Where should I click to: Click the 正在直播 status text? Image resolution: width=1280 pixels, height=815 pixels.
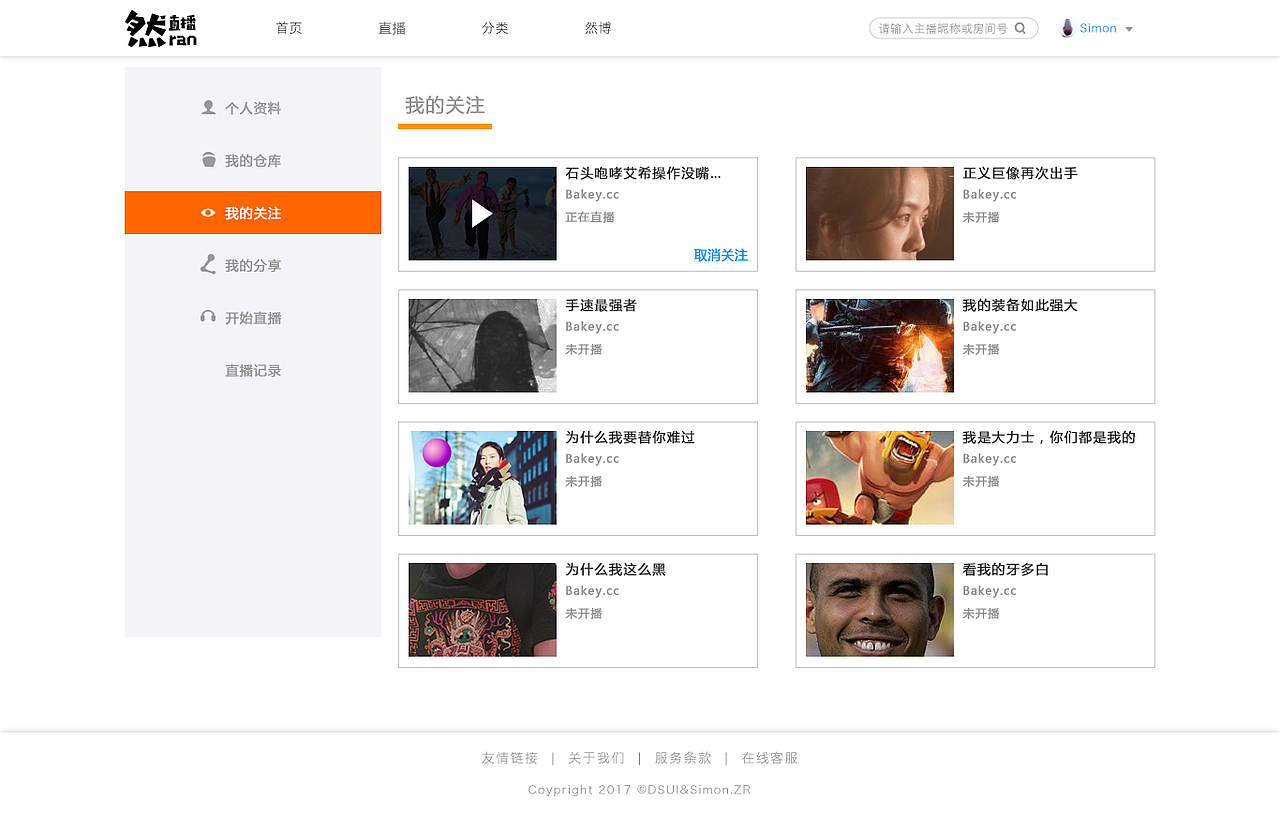590,217
